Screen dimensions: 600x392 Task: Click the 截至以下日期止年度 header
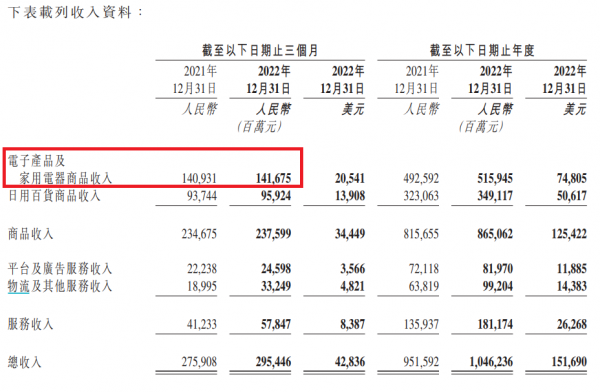point(482,51)
